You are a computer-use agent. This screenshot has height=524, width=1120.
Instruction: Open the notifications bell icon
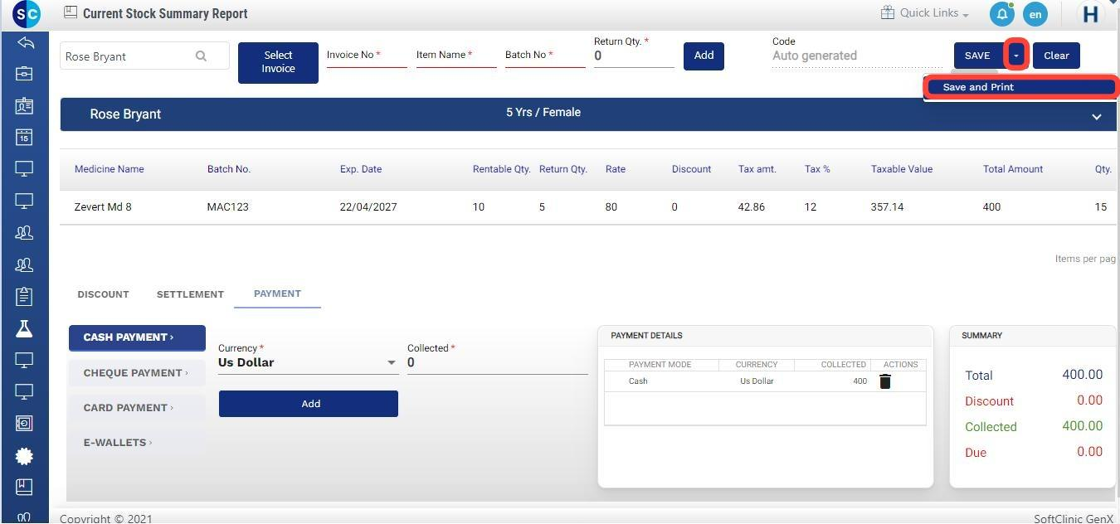1001,14
